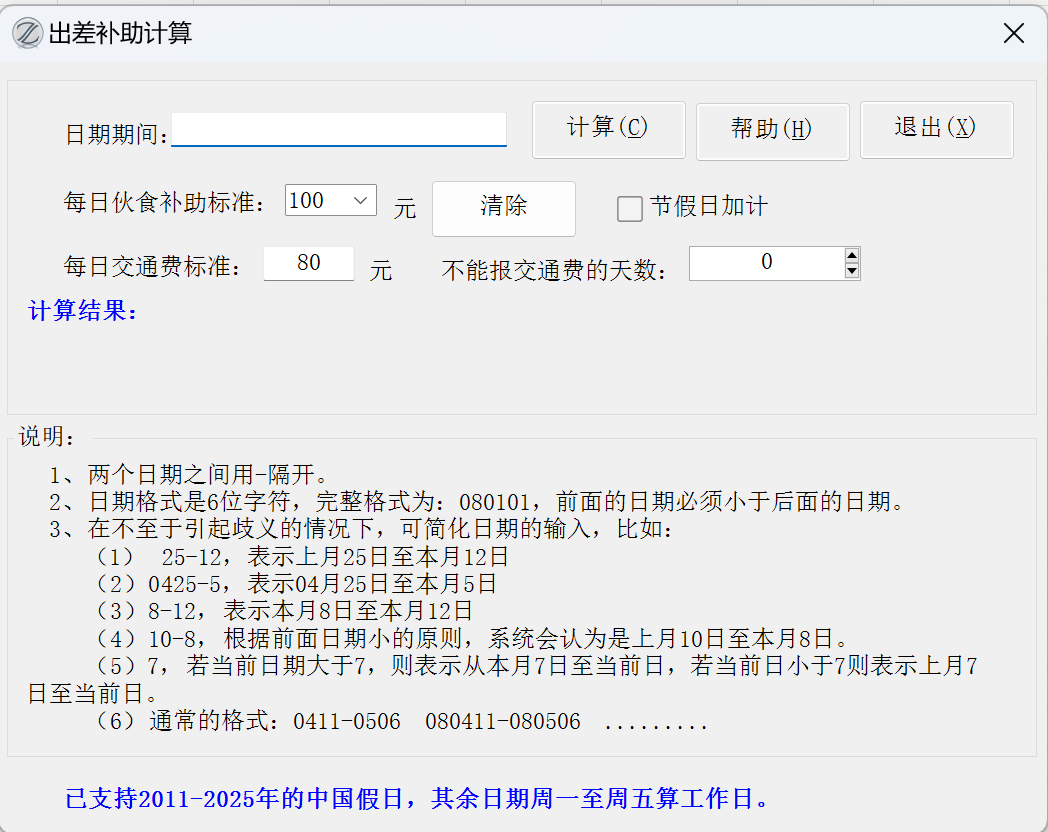Click the 出差补助计算 title text
Image resolution: width=1048 pixels, height=832 pixels.
(120, 33)
